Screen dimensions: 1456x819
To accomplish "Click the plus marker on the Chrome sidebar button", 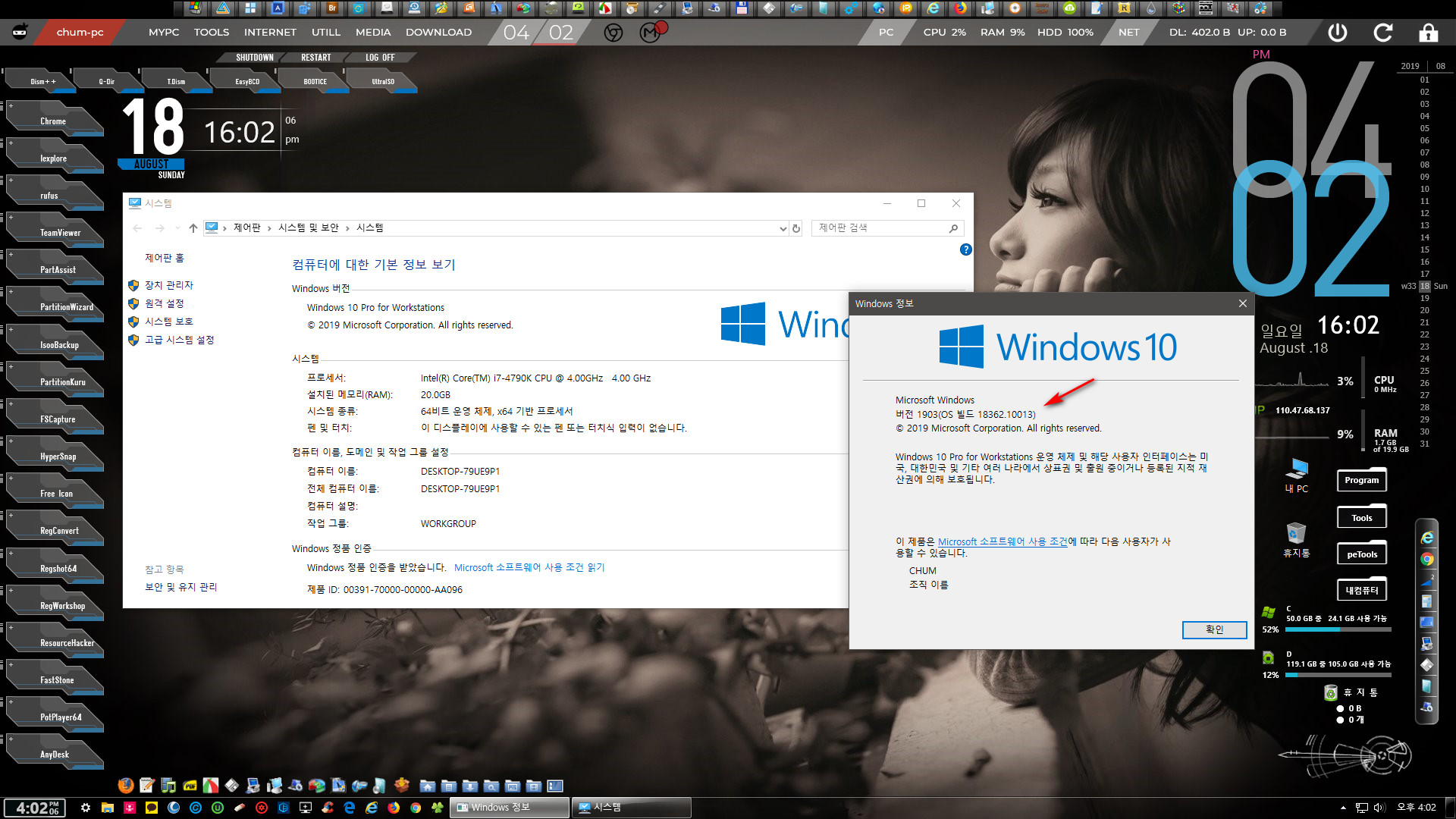I will pyautogui.click(x=11, y=105).
